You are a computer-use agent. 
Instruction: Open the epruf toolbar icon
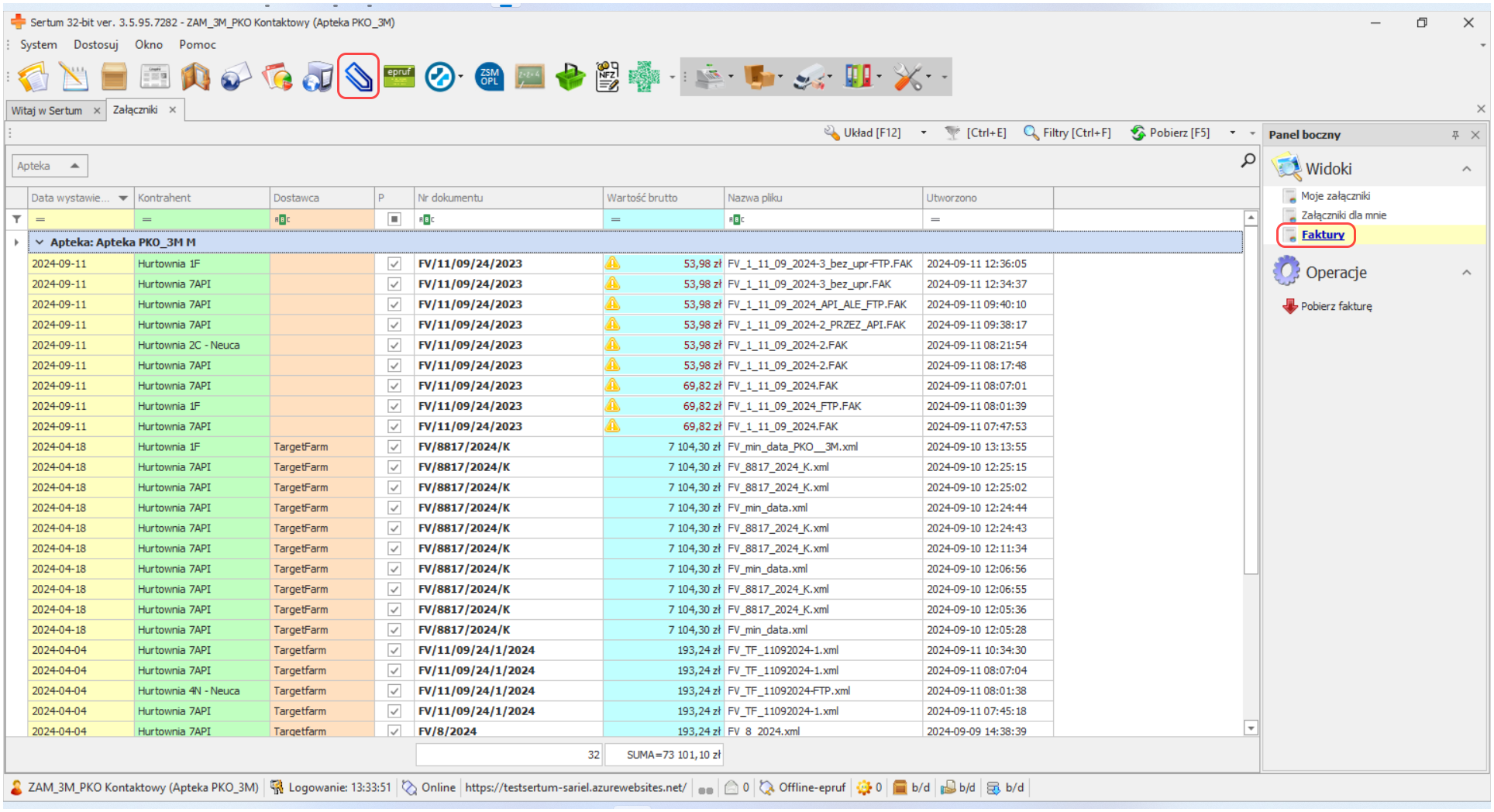pyautogui.click(x=399, y=77)
